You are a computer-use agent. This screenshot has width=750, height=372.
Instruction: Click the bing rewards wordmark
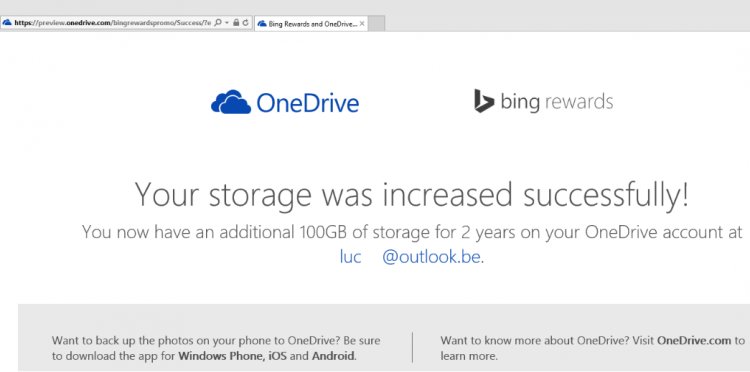click(557, 102)
